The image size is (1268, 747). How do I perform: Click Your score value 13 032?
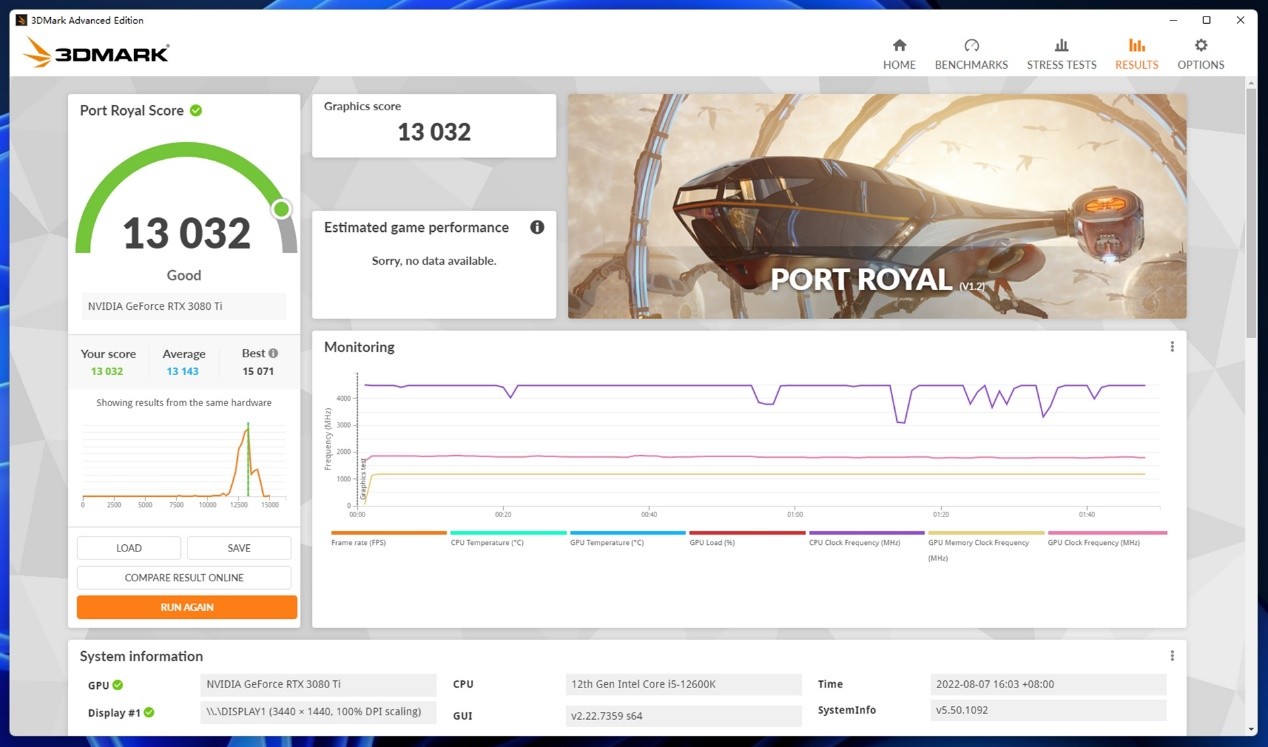pyautogui.click(x=107, y=371)
